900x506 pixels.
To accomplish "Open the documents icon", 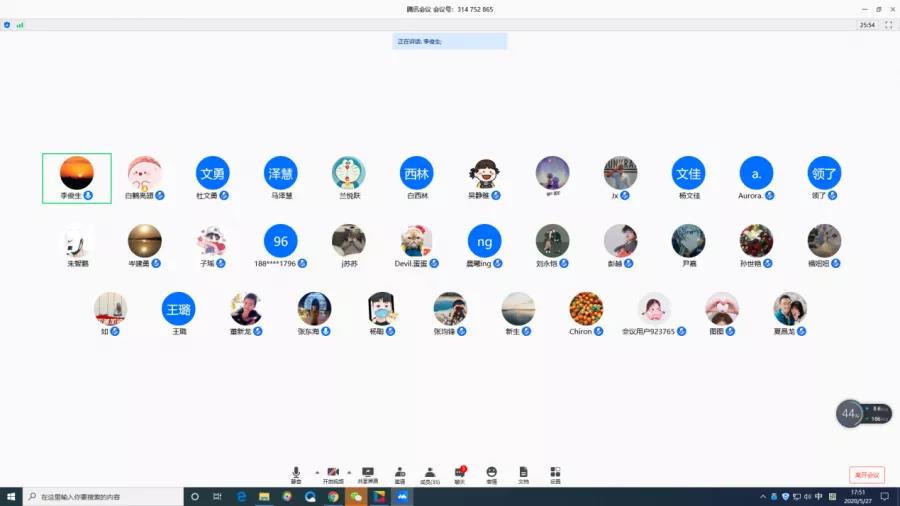I will point(523,473).
